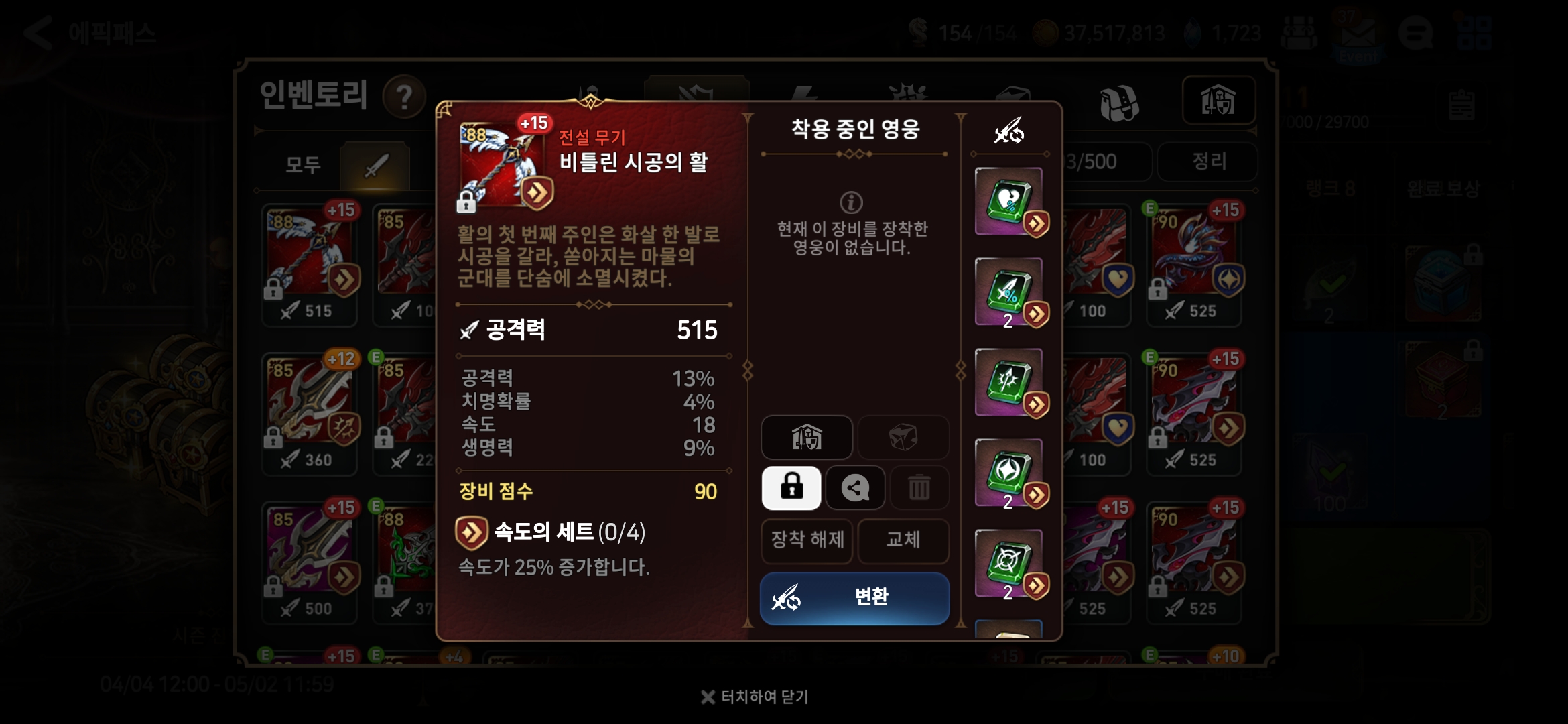Viewport: 1568px width, 724px height.
Task: Click the greyed-out trash delete icon
Action: click(x=919, y=487)
